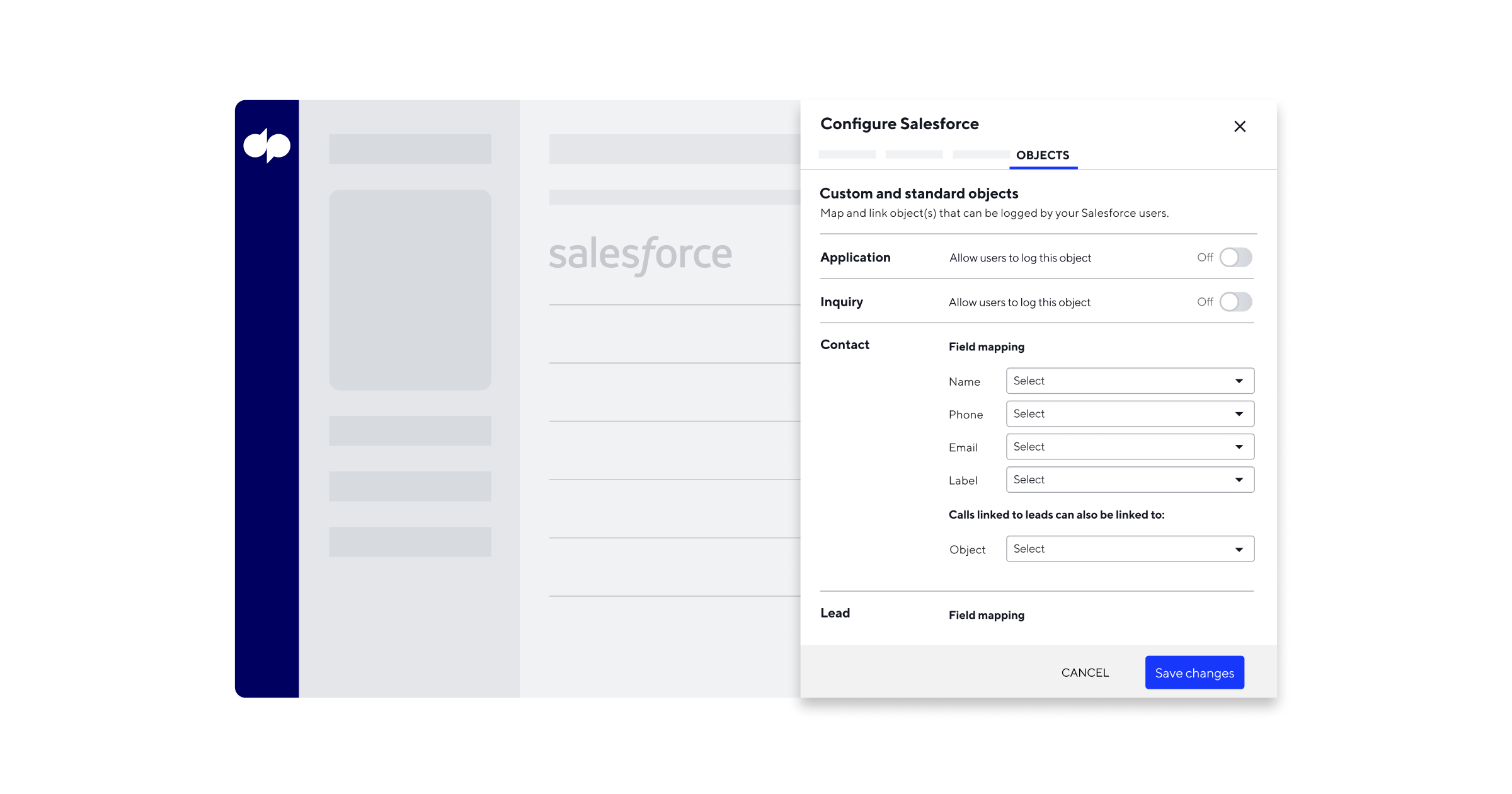Open the Contact Name field dropdown
1512x794 pixels.
[x=1130, y=381]
